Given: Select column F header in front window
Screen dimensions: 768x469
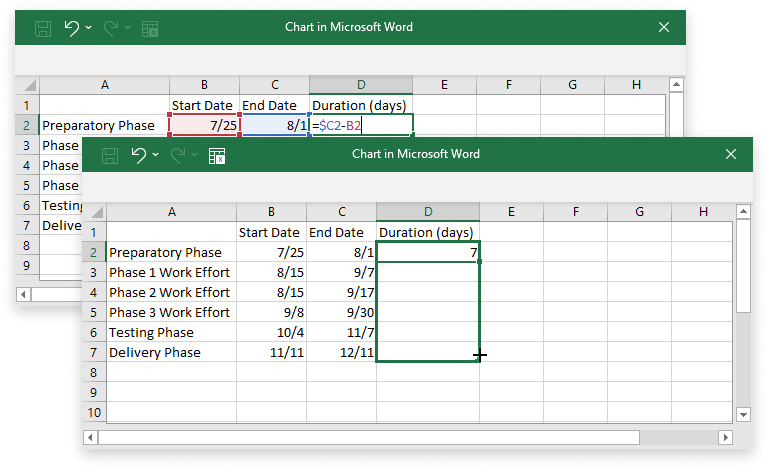Looking at the screenshot, I should coord(576,211).
